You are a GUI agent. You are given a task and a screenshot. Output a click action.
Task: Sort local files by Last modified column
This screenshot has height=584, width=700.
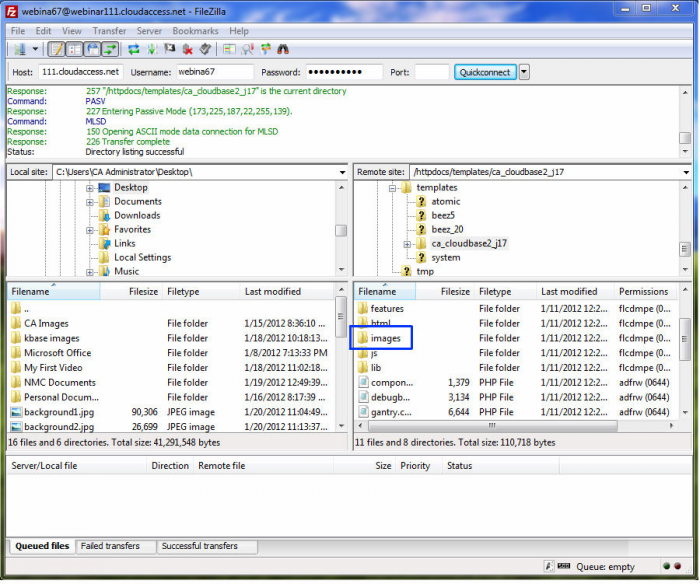(273, 292)
